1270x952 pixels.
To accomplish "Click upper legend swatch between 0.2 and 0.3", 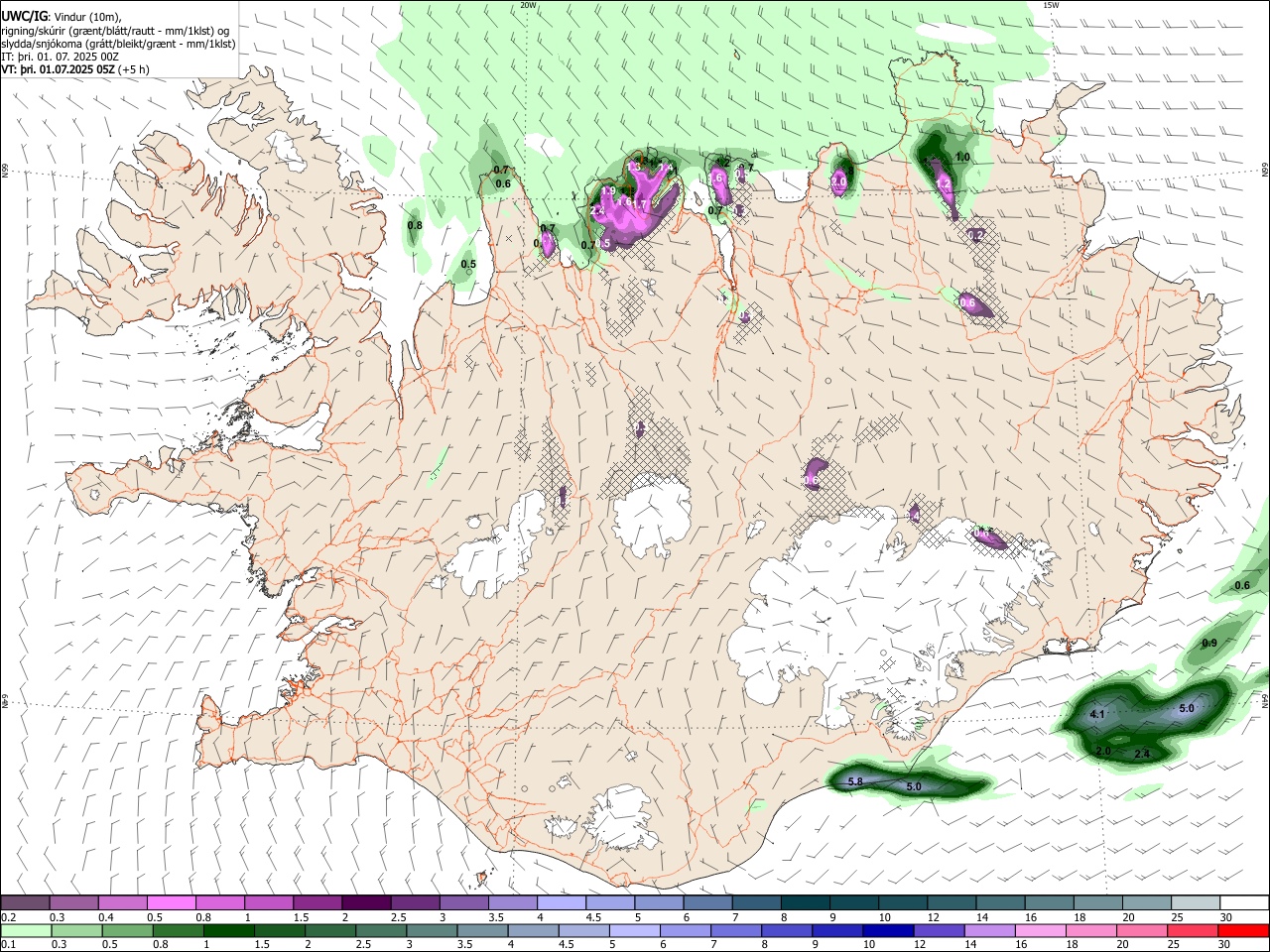I will click(26, 902).
